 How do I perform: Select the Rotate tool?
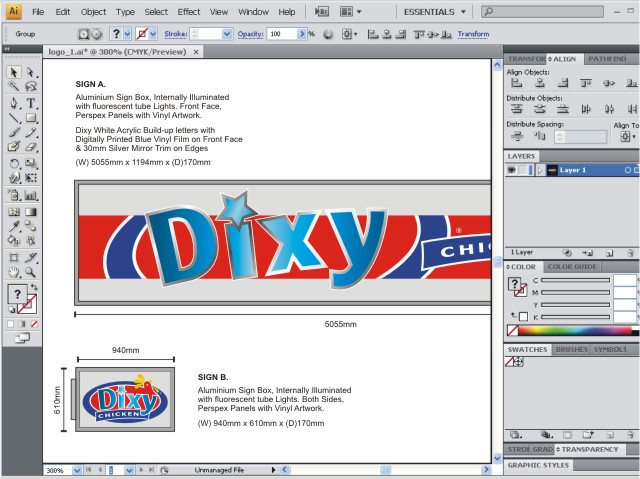tap(13, 164)
